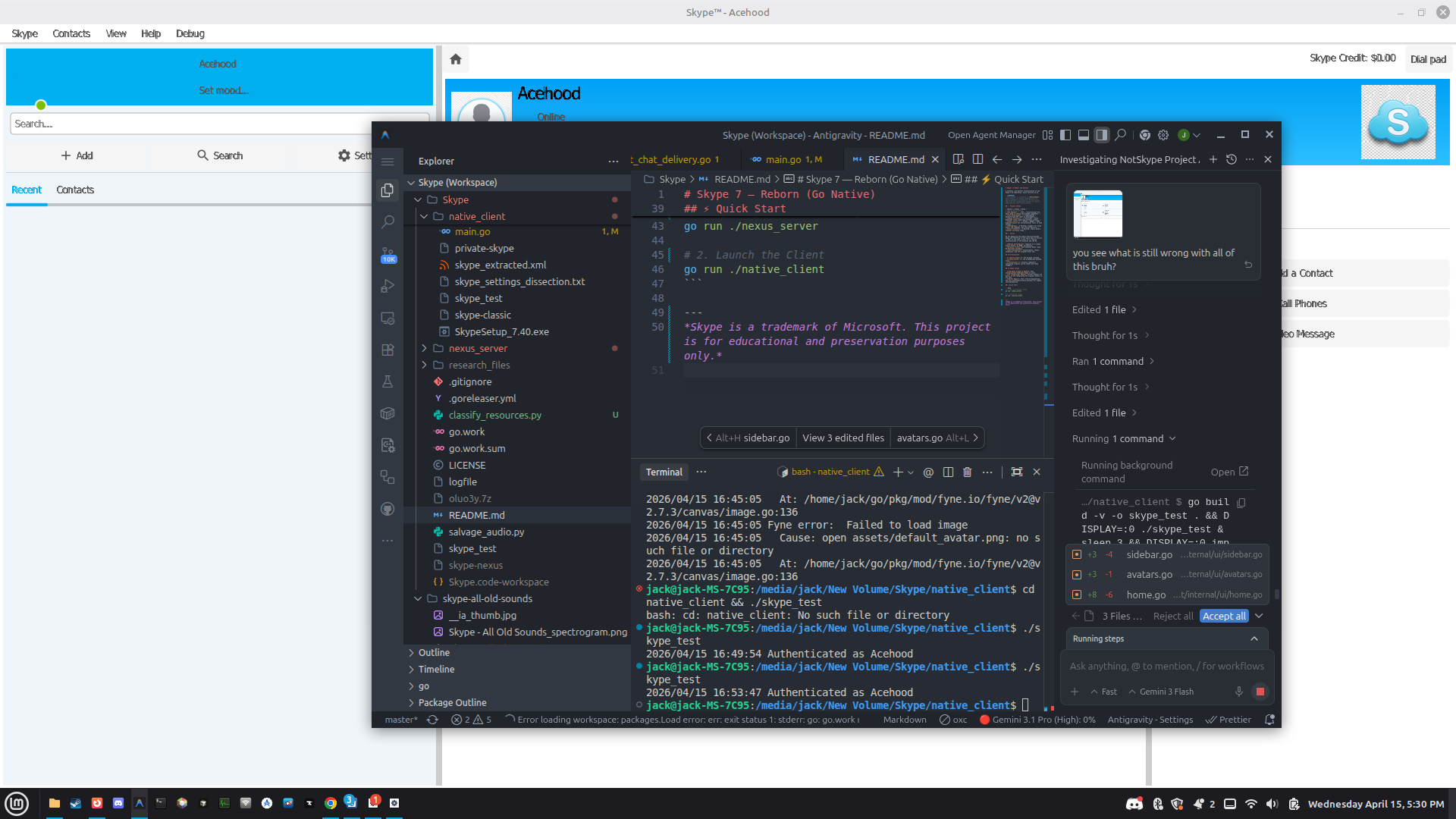Toggle the secondary side bar layout button
This screenshot has width=1456, height=819.
(1102, 135)
